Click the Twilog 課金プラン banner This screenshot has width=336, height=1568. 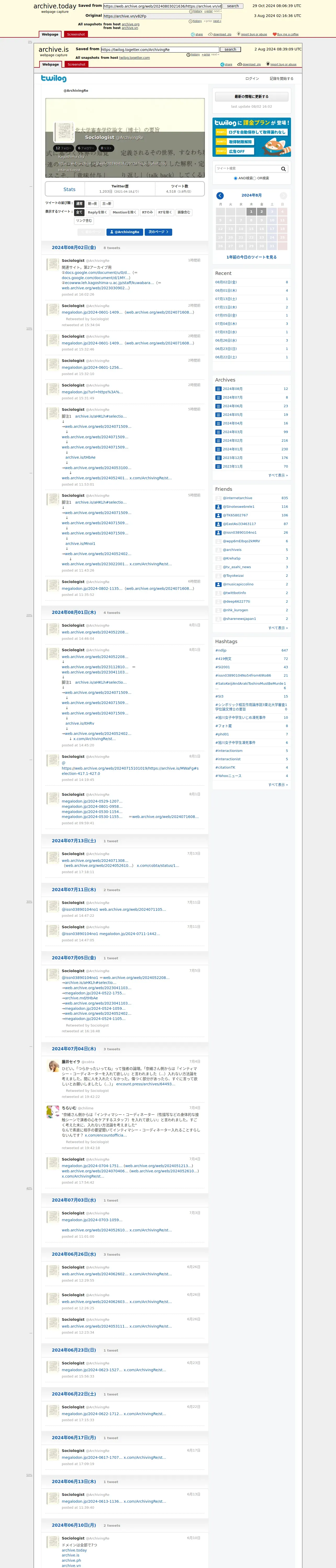click(252, 137)
